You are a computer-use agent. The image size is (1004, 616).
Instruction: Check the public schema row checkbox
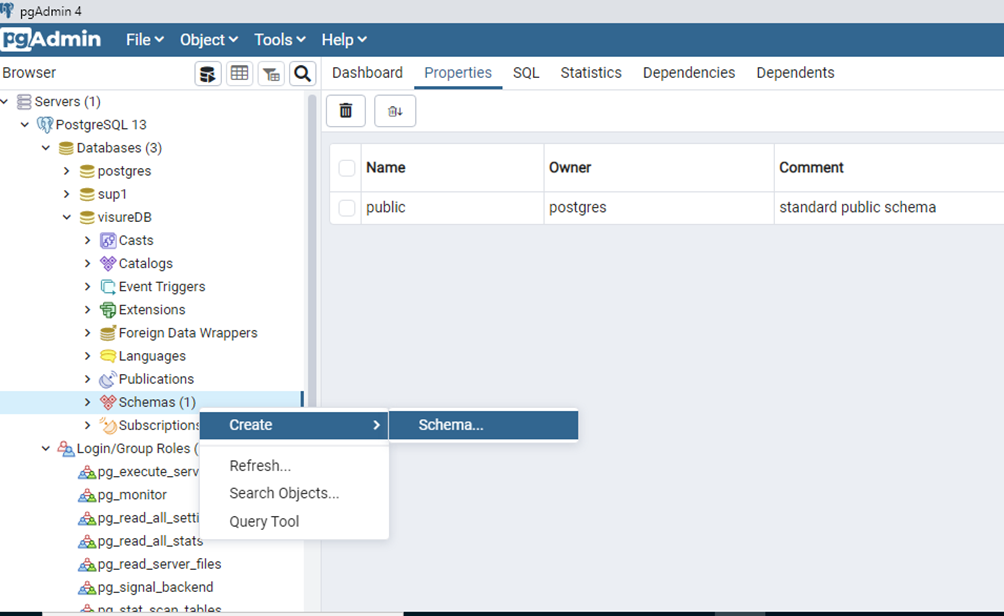(346, 207)
